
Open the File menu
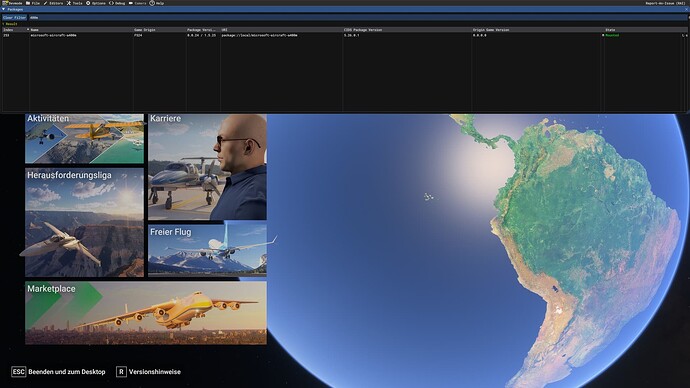(x=33, y=3)
